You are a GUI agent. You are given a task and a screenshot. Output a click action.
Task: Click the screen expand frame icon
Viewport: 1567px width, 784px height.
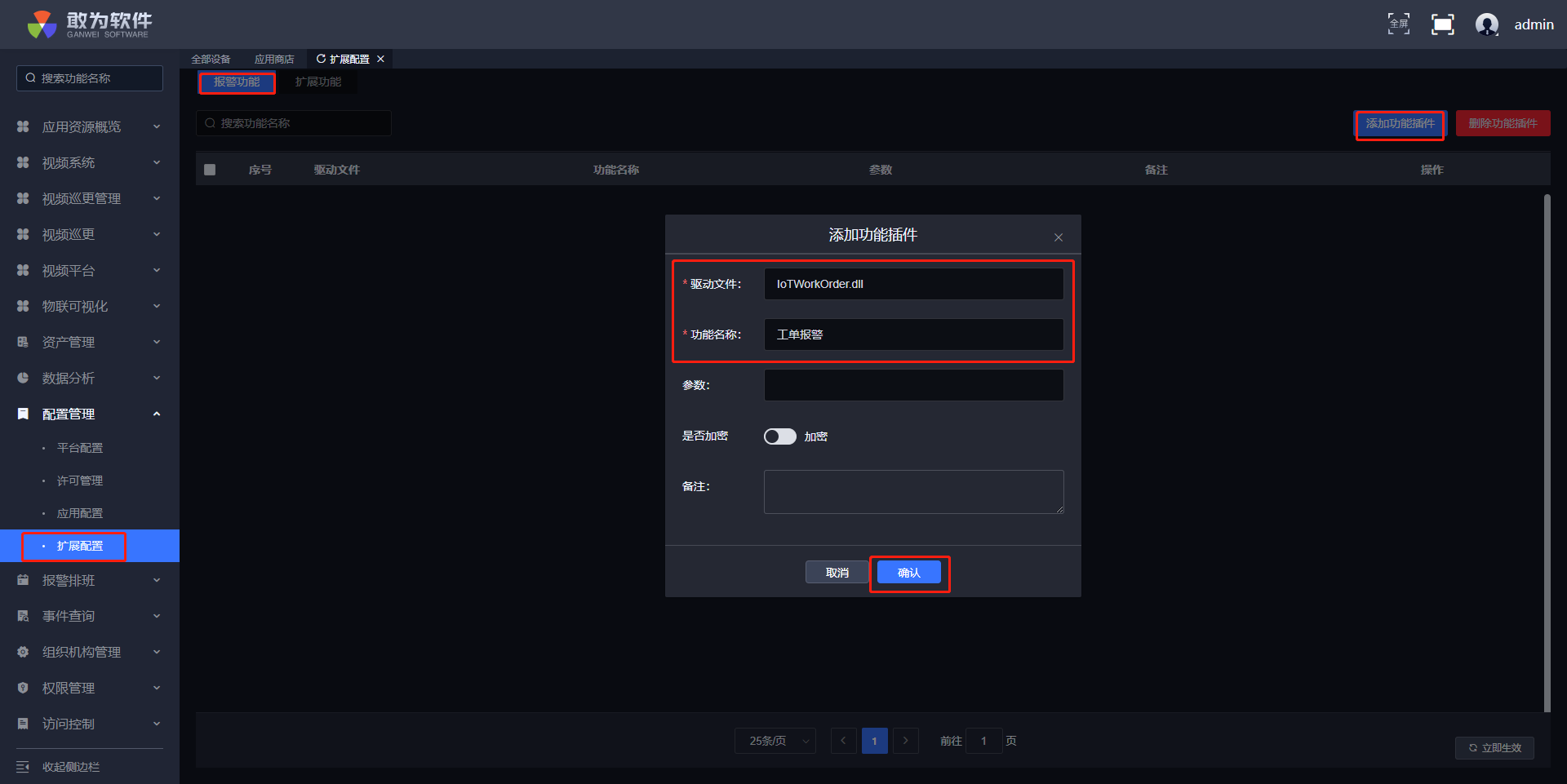[x=1443, y=24]
